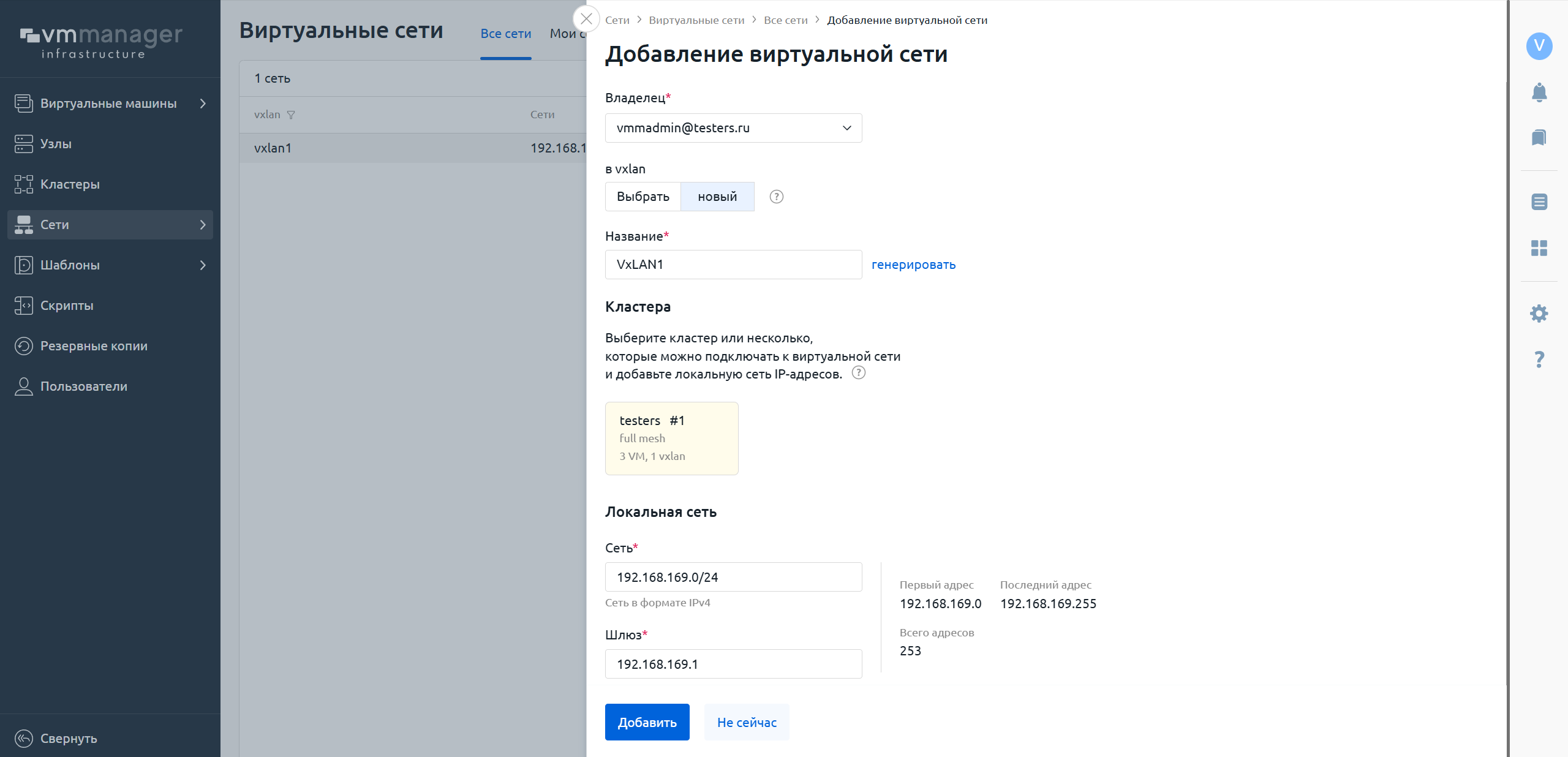Image resolution: width=1568 pixels, height=757 pixels.
Task: Click the Шлюз gateway input field
Action: pyautogui.click(x=733, y=664)
